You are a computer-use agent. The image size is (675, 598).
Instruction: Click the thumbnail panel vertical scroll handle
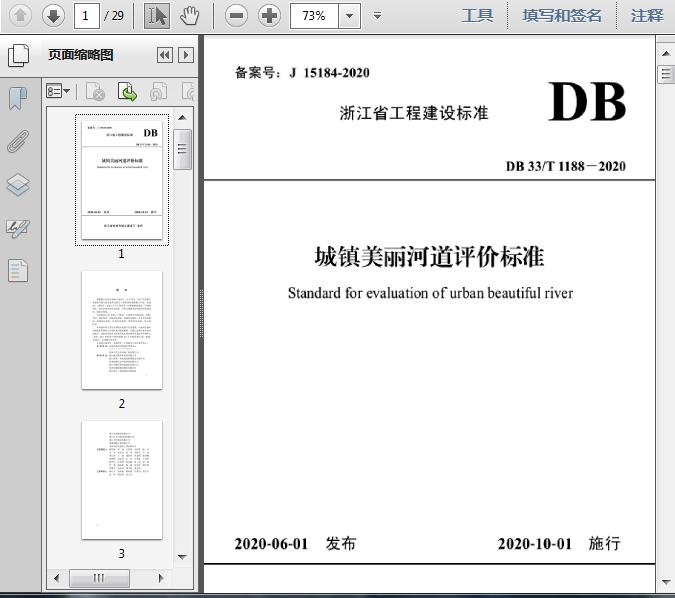coord(183,149)
